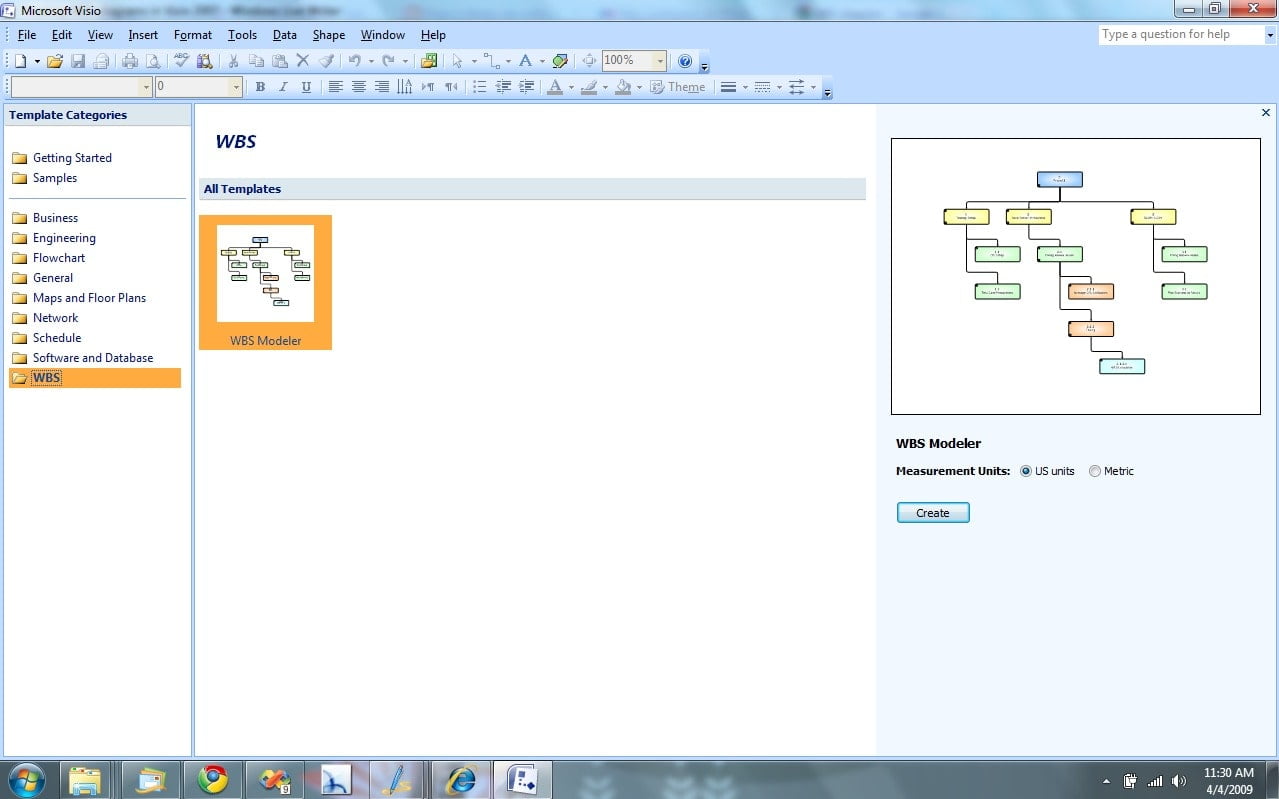Screen dimensions: 1279x799
Task: Click the Increase Indent icon
Action: click(x=526, y=87)
